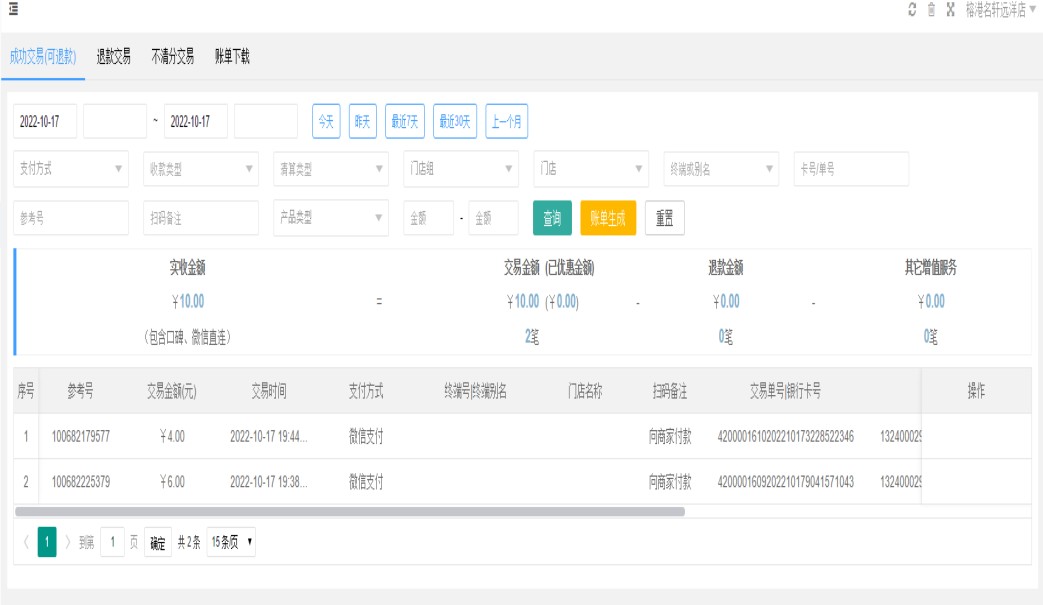The width and height of the screenshot is (1043, 605).
Task: Select the 最近7天 quick date filter
Action: click(x=405, y=121)
